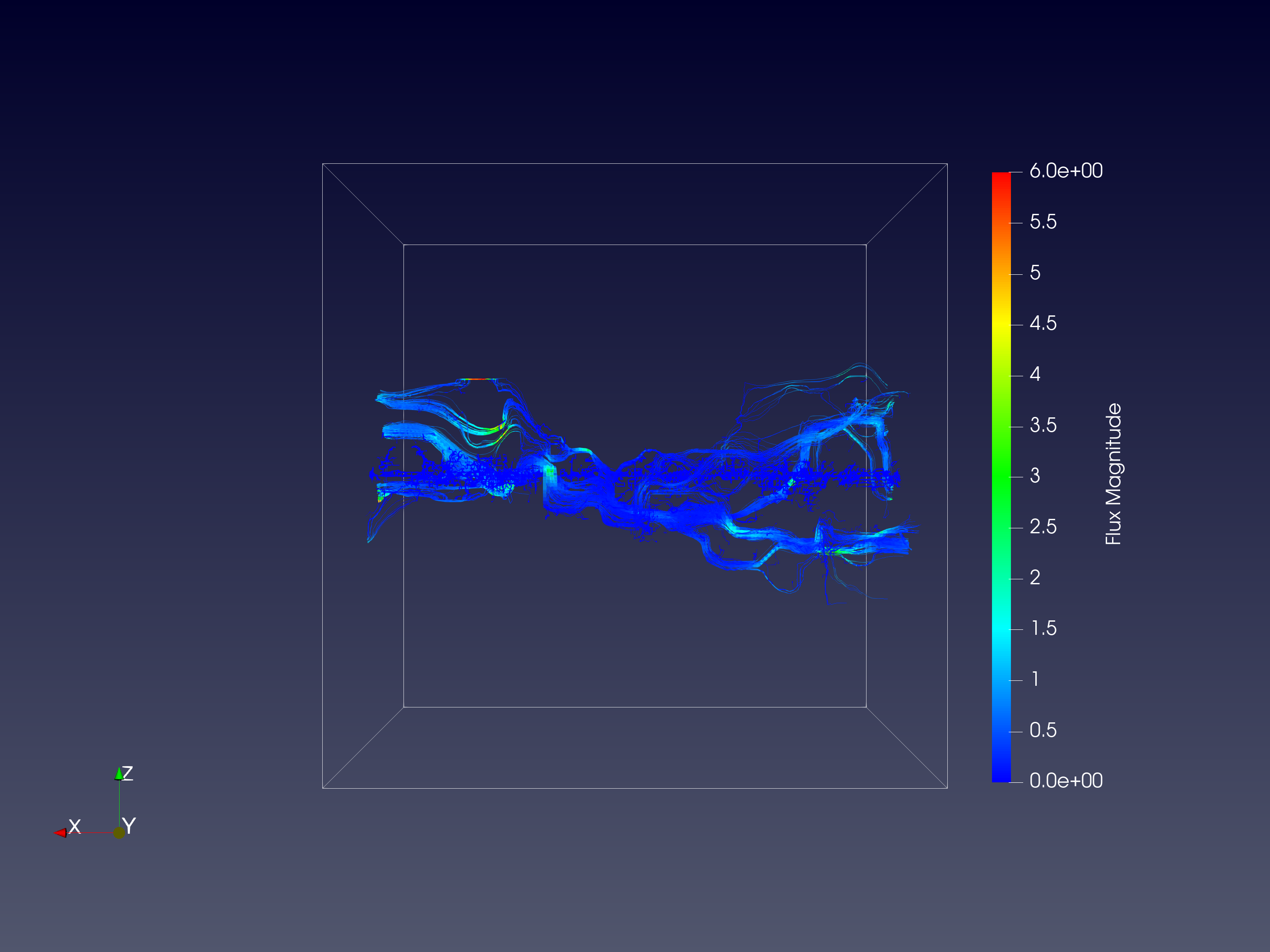Click the Z label on orientation axes
Viewport: 1270px width, 952px height.
128,773
